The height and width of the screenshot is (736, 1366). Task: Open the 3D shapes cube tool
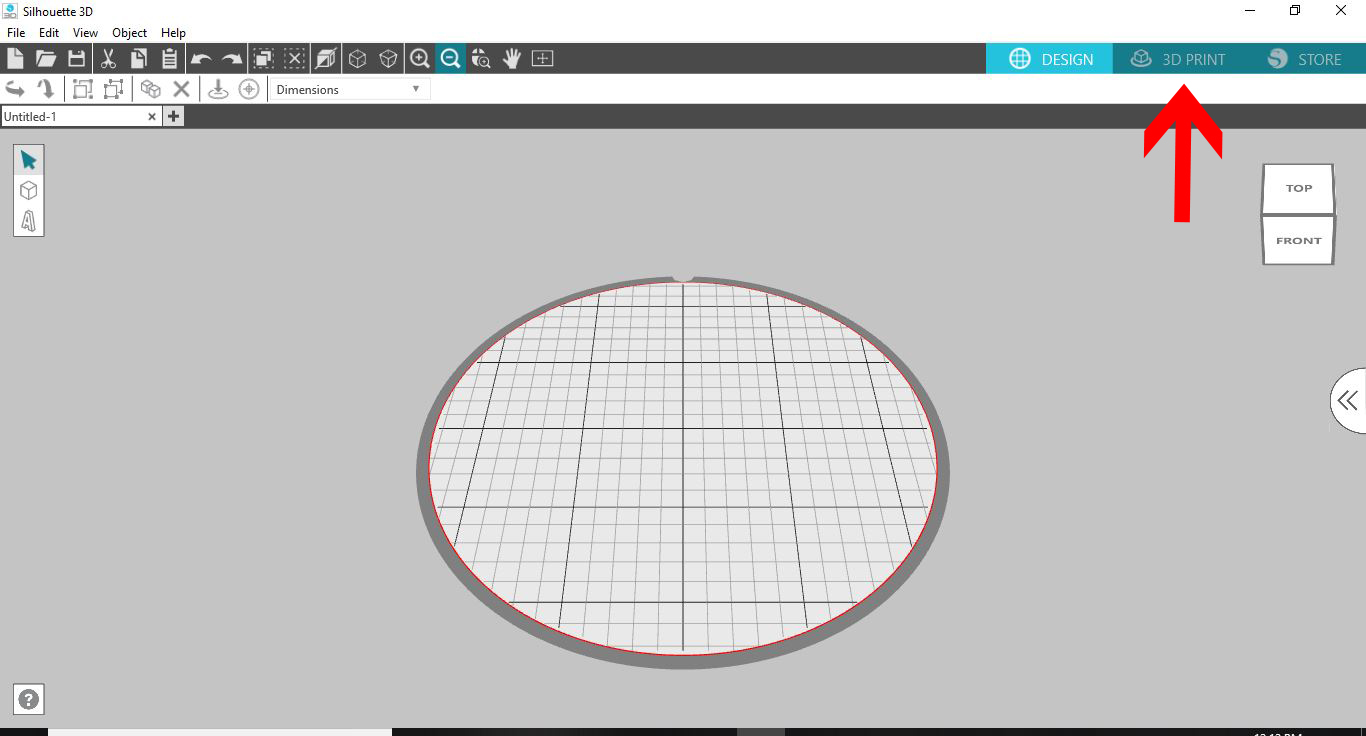click(29, 190)
